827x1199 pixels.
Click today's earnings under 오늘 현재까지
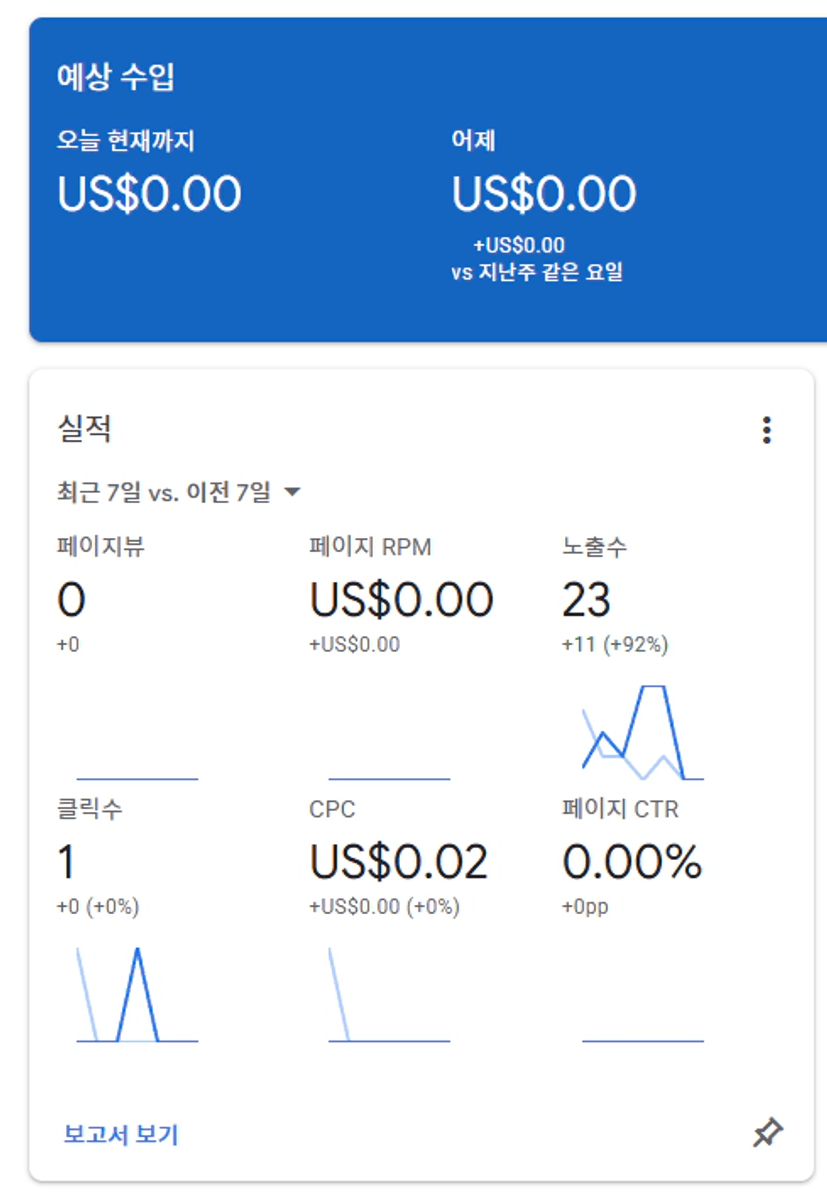click(149, 194)
